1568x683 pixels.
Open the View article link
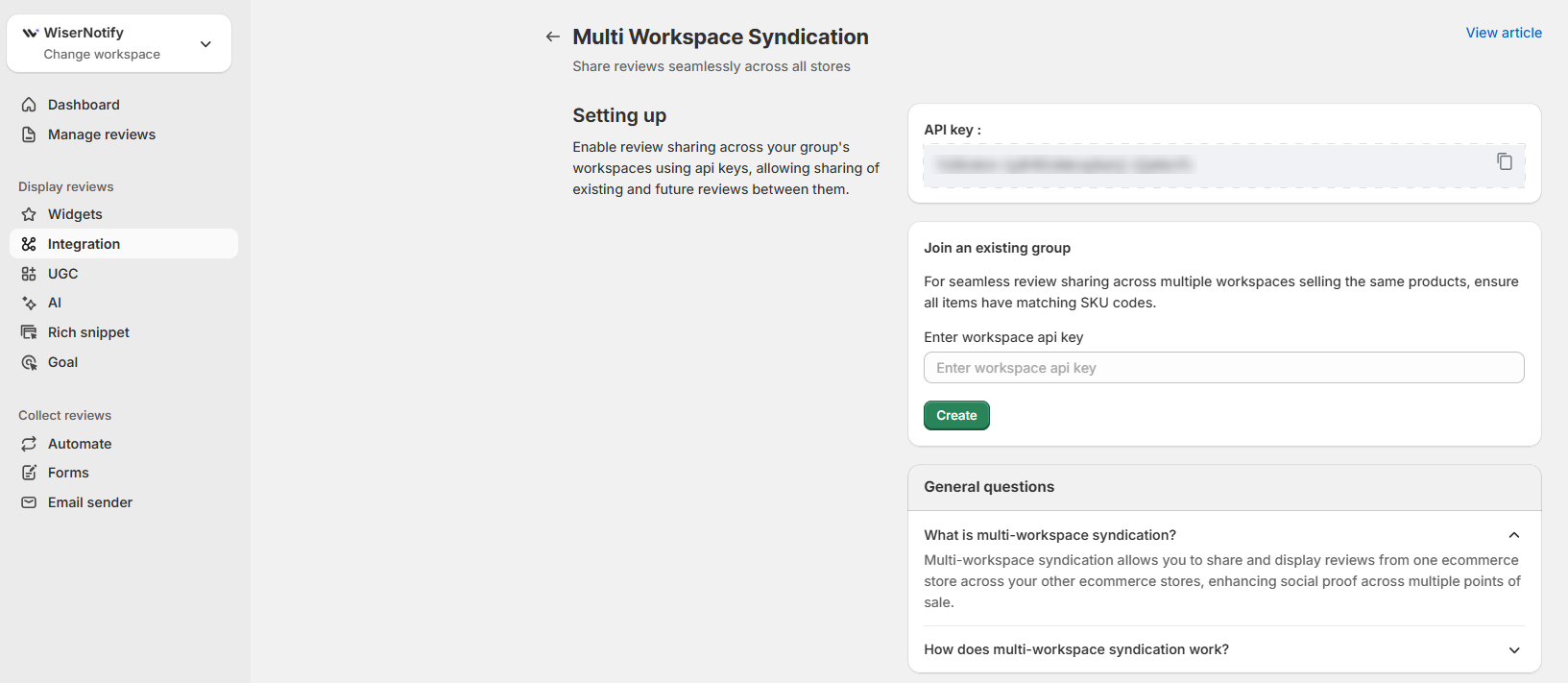pyautogui.click(x=1504, y=33)
